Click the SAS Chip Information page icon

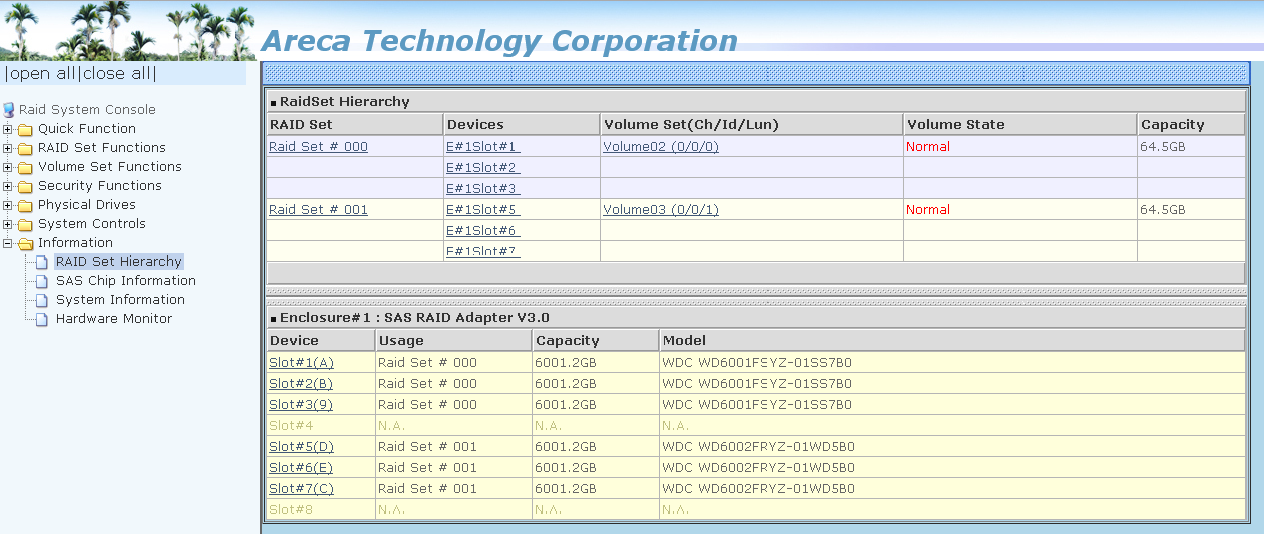tap(42, 281)
